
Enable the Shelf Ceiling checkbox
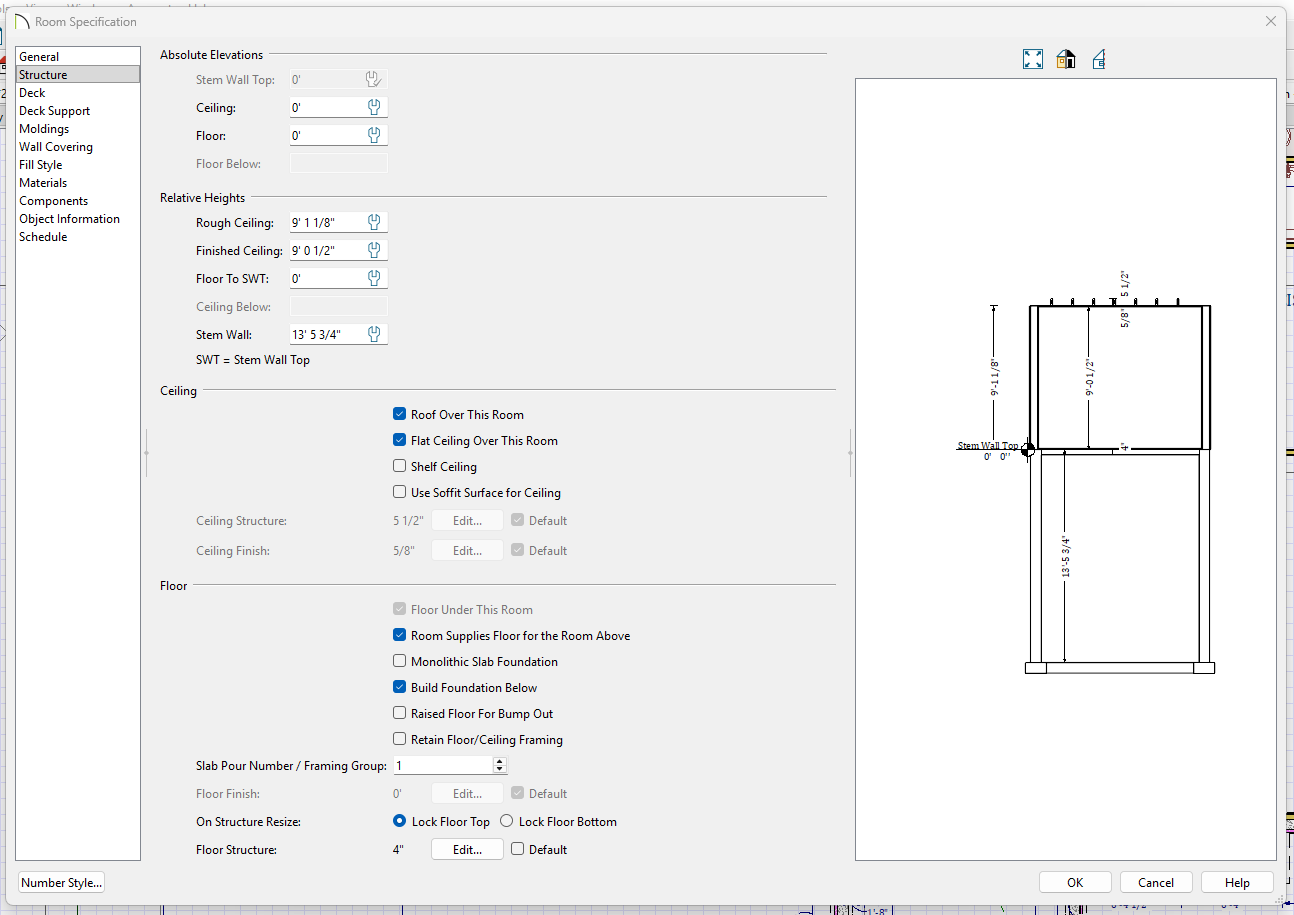point(400,467)
